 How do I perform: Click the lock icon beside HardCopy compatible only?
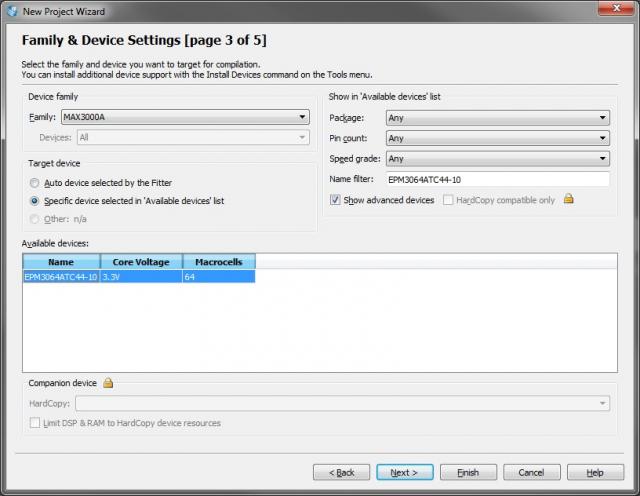(569, 199)
